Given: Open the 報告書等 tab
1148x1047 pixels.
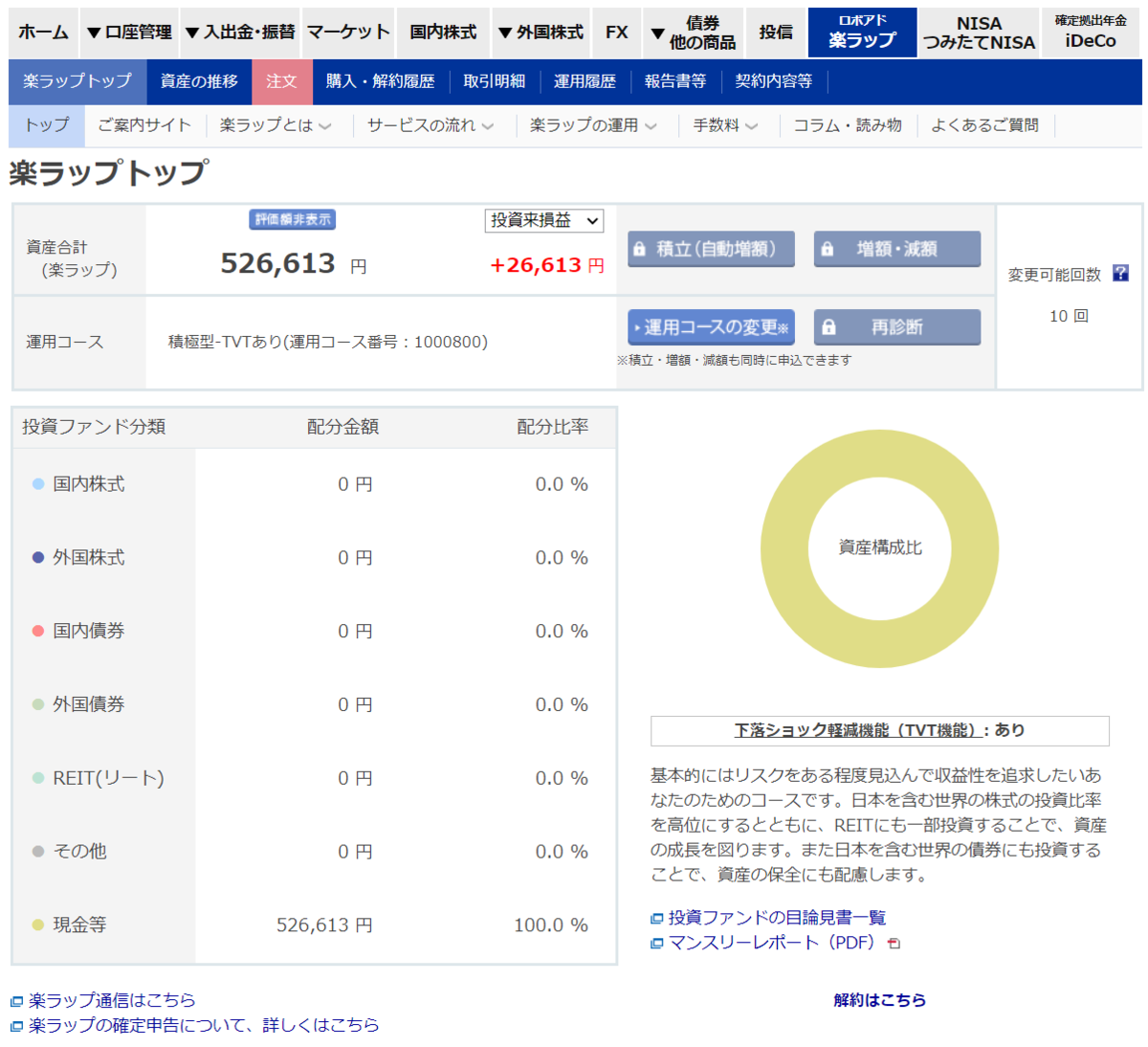Looking at the screenshot, I should tap(675, 81).
